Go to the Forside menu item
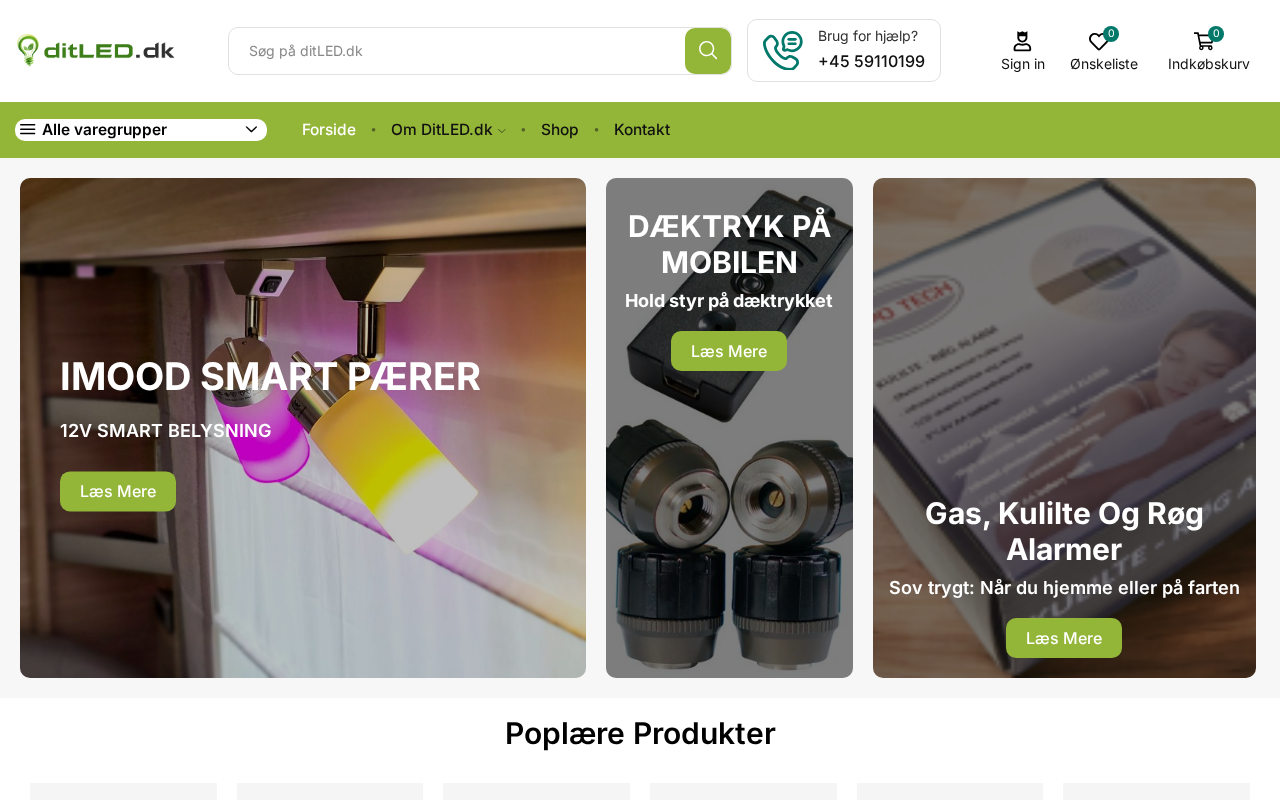Viewport: 1280px width, 800px height. [329, 130]
